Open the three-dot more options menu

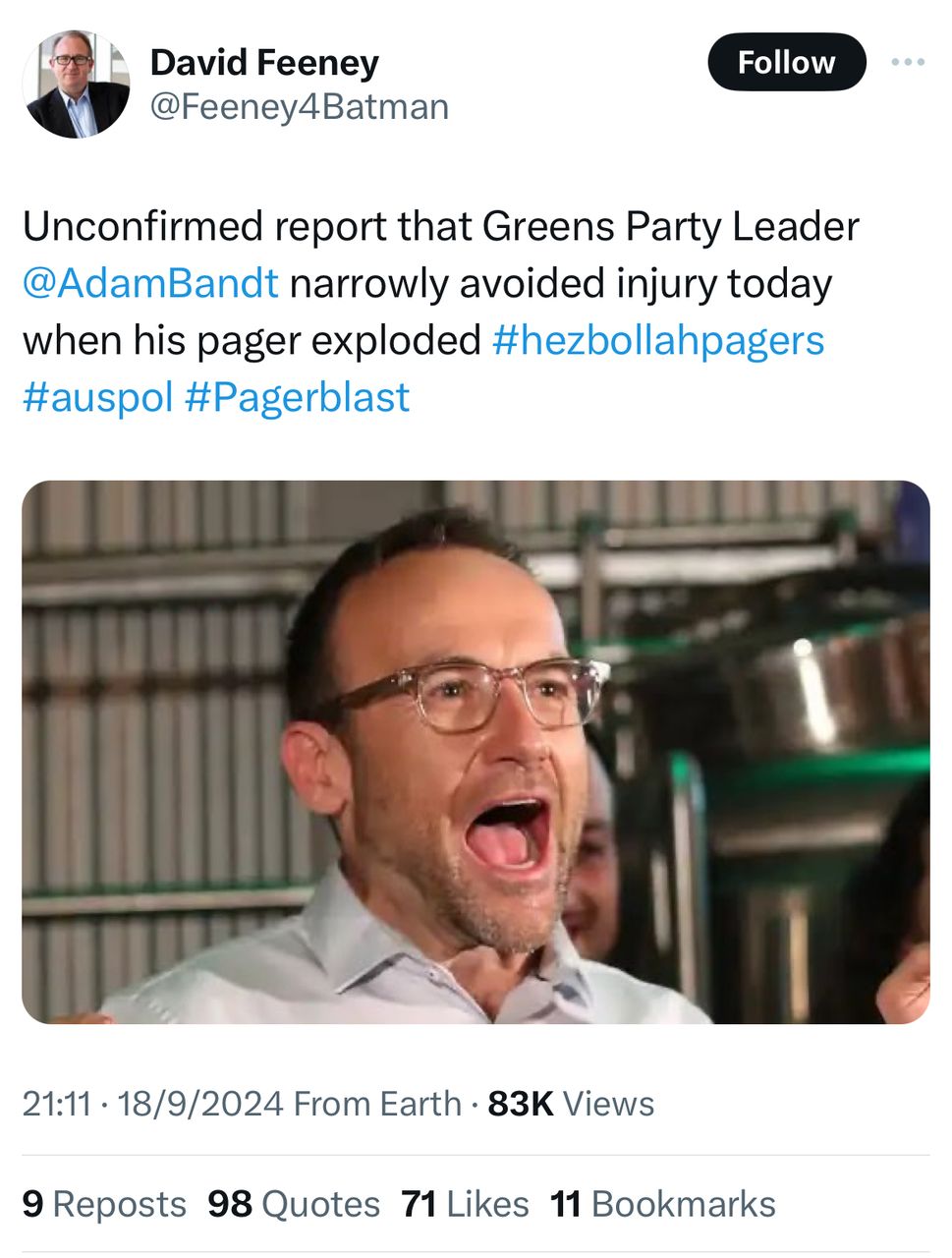click(908, 62)
